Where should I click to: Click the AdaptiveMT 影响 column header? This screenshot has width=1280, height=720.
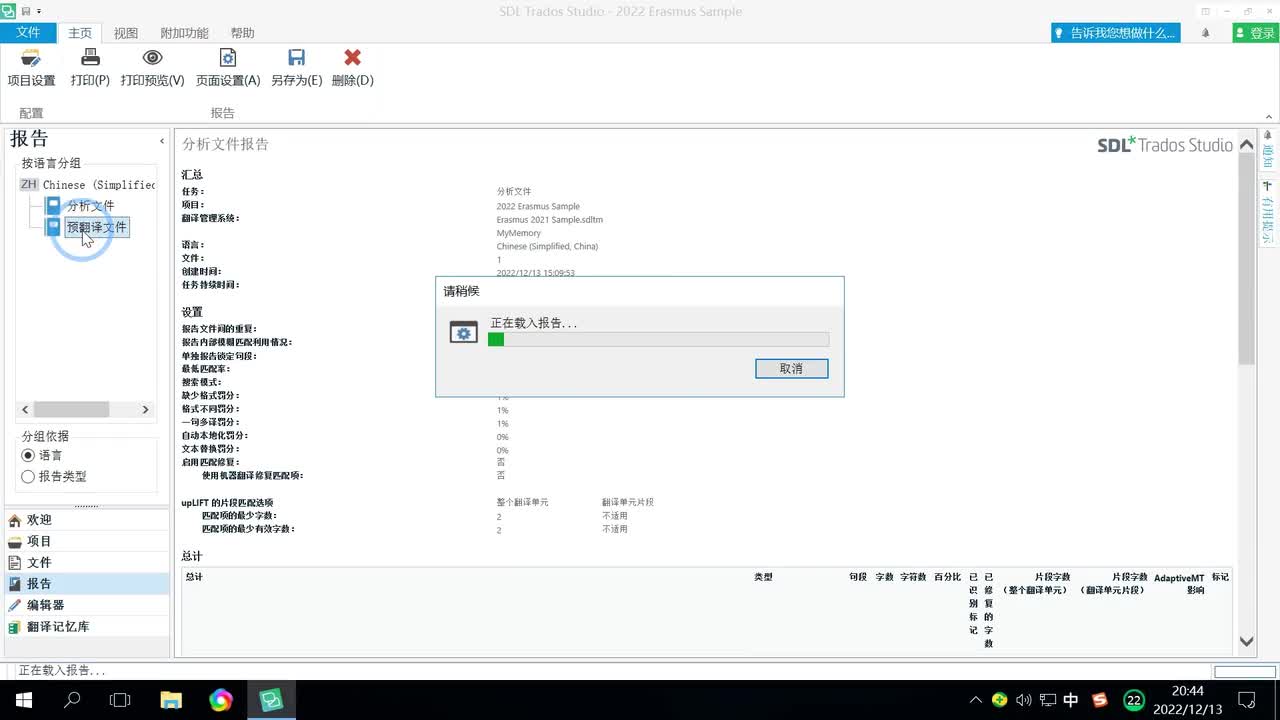click(x=1179, y=584)
